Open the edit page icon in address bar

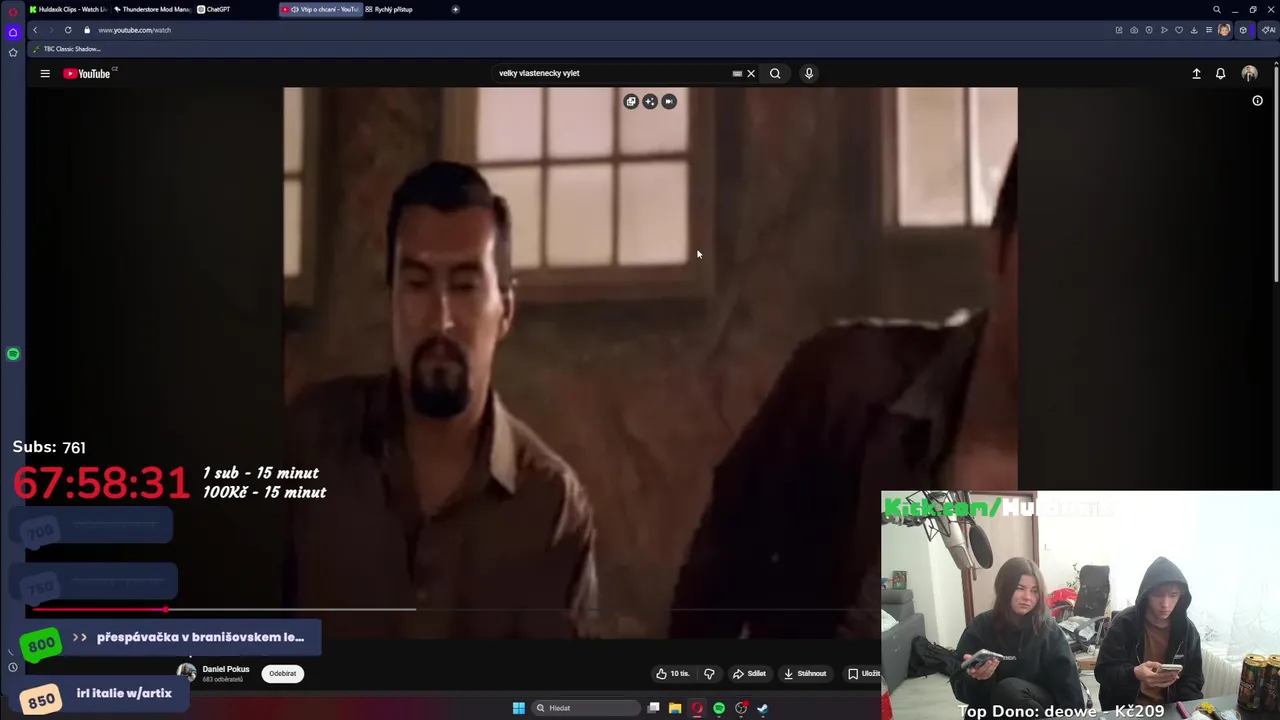(x=1119, y=30)
